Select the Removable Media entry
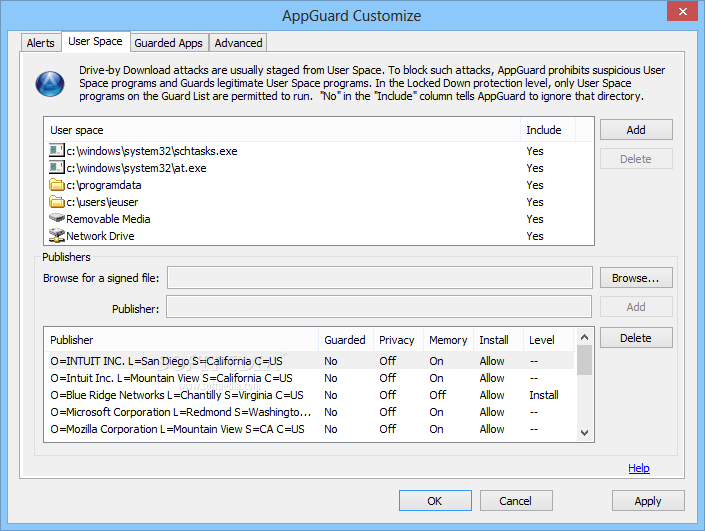 [108, 219]
